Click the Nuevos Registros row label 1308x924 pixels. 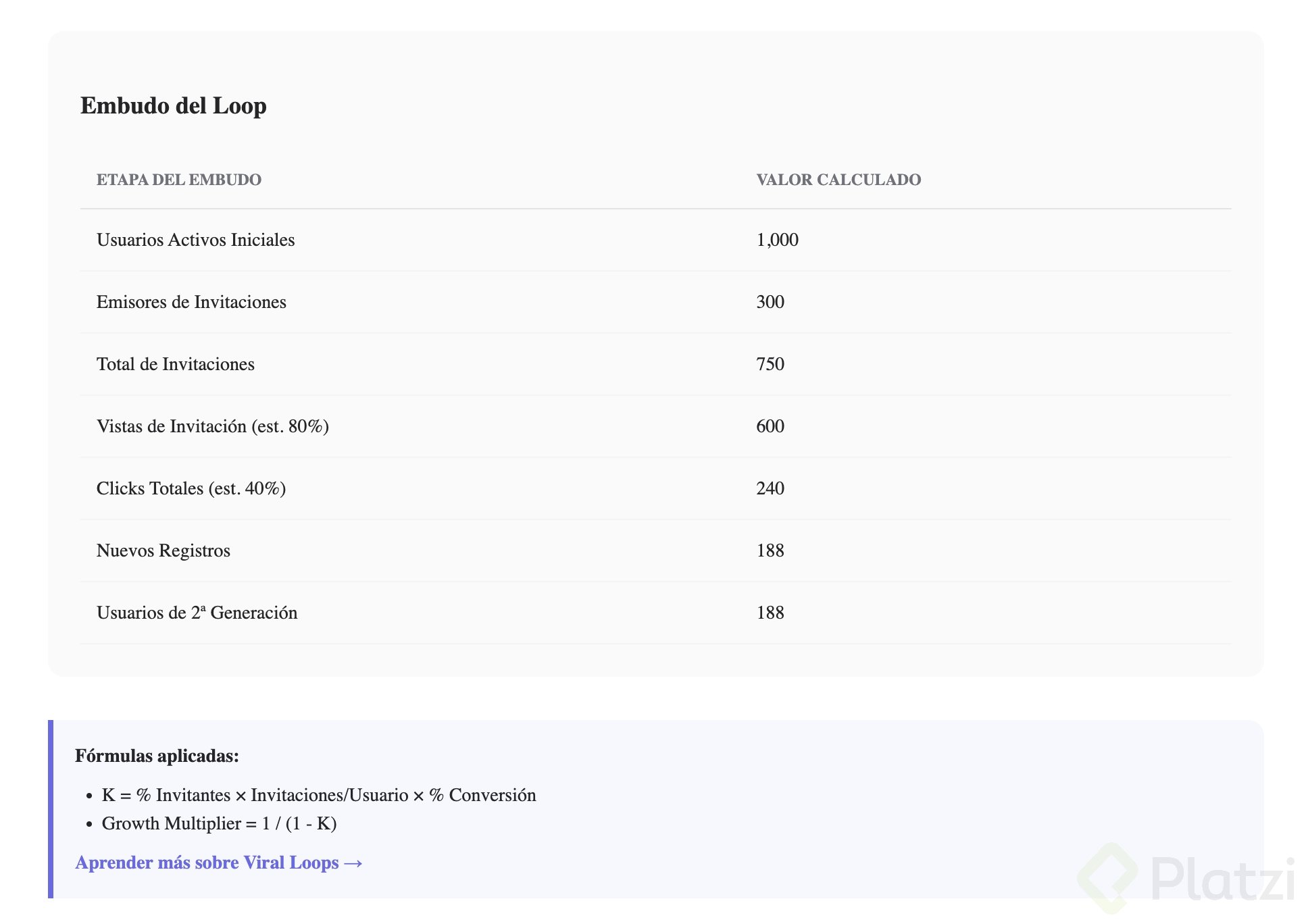[163, 550]
